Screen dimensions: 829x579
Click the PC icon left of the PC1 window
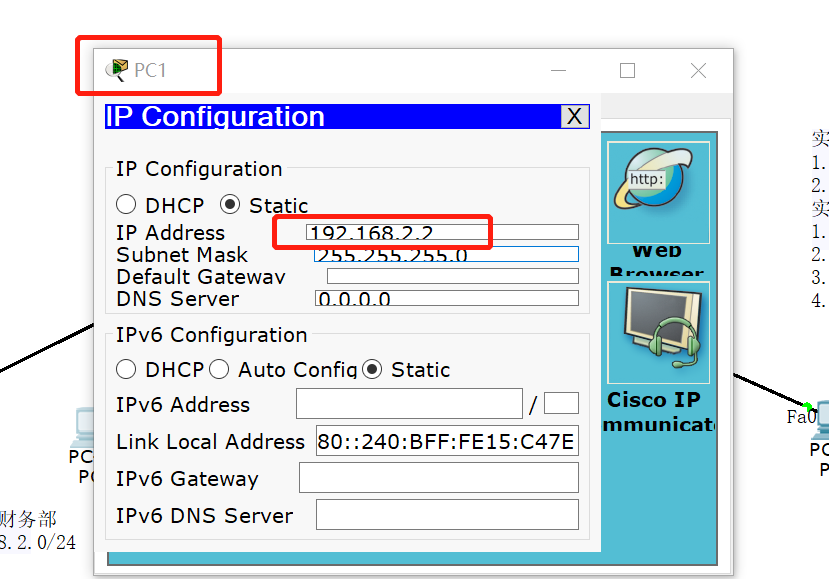tap(84, 427)
